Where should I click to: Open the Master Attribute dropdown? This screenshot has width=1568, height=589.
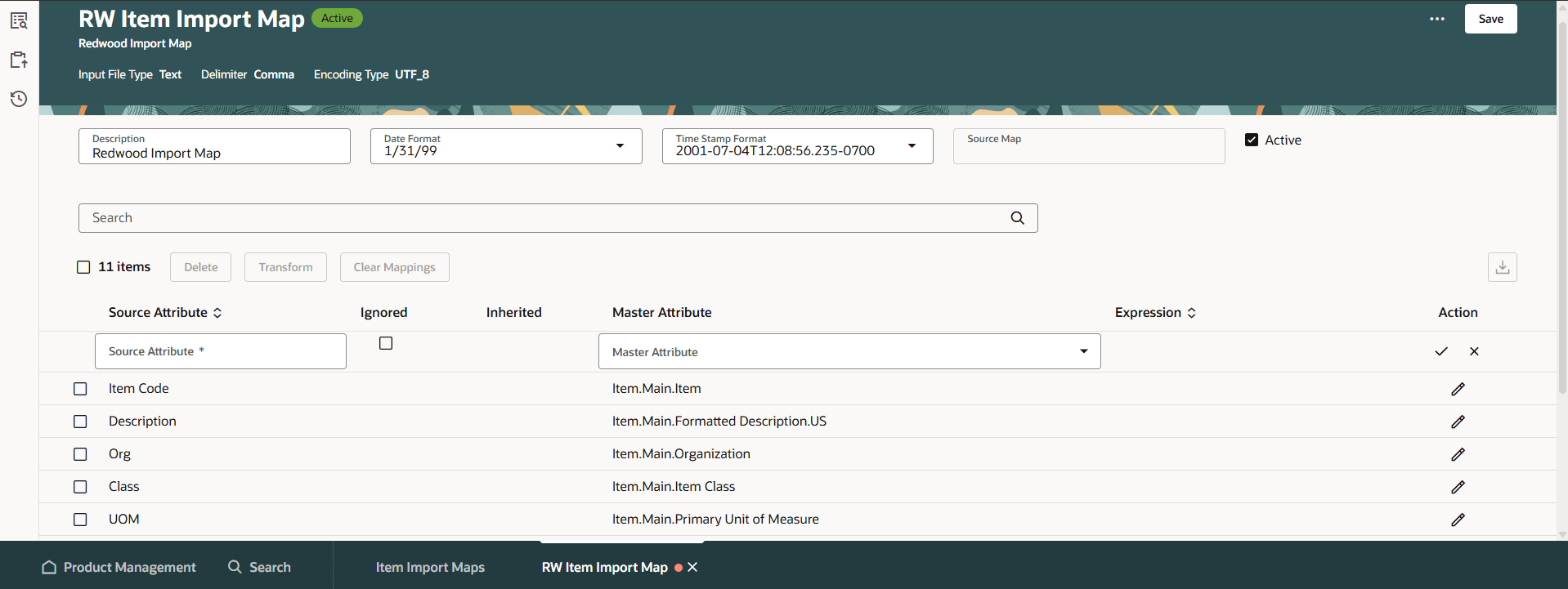(1083, 351)
